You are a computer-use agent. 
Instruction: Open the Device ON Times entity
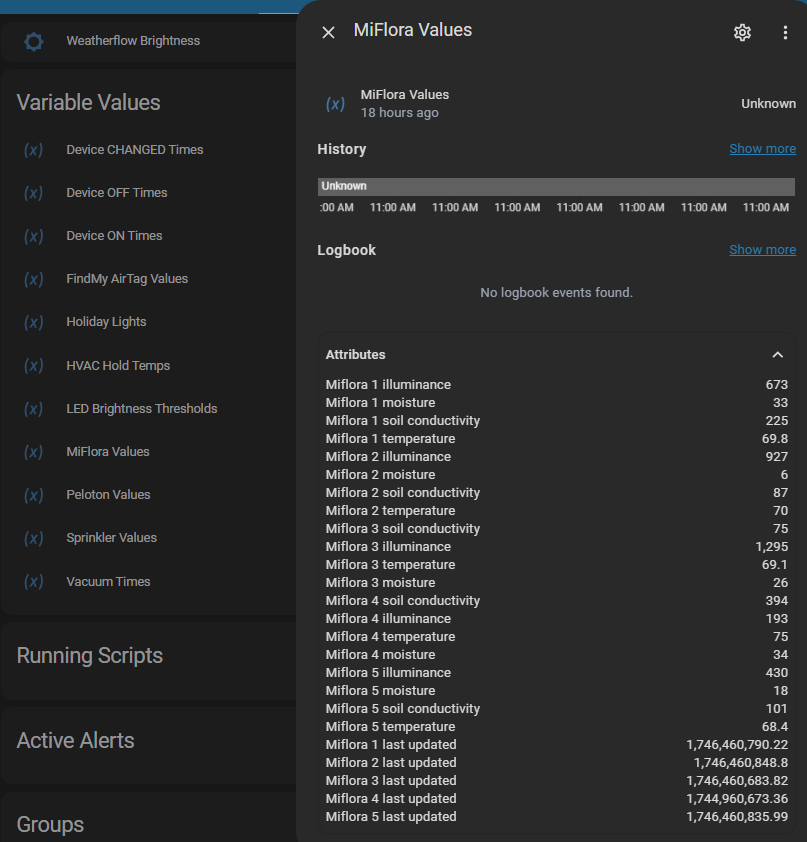point(114,236)
